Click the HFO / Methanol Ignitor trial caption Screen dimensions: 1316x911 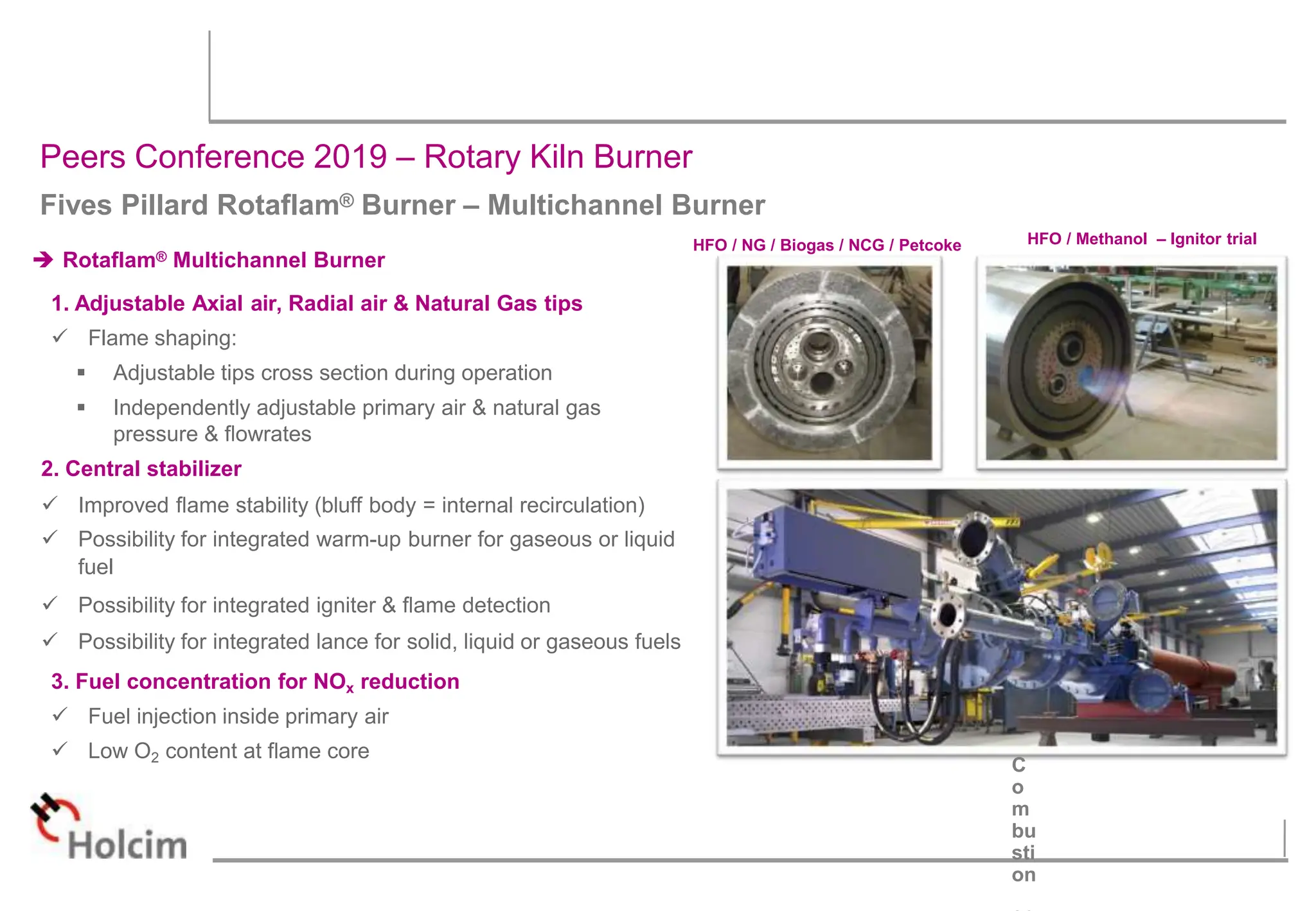pos(1141,239)
